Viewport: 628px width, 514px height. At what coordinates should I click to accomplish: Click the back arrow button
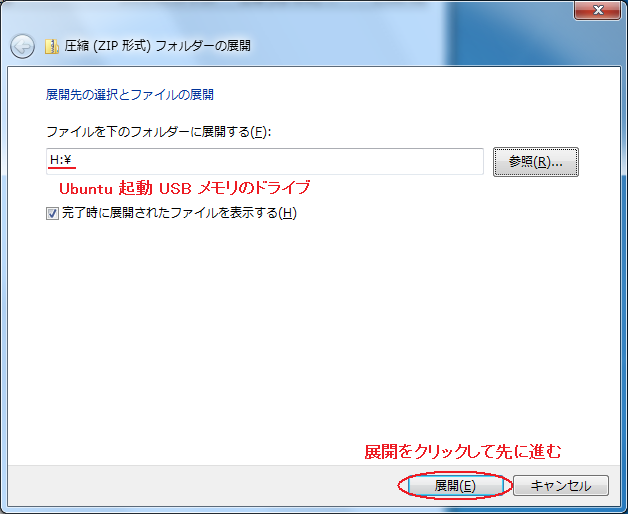[x=22, y=46]
